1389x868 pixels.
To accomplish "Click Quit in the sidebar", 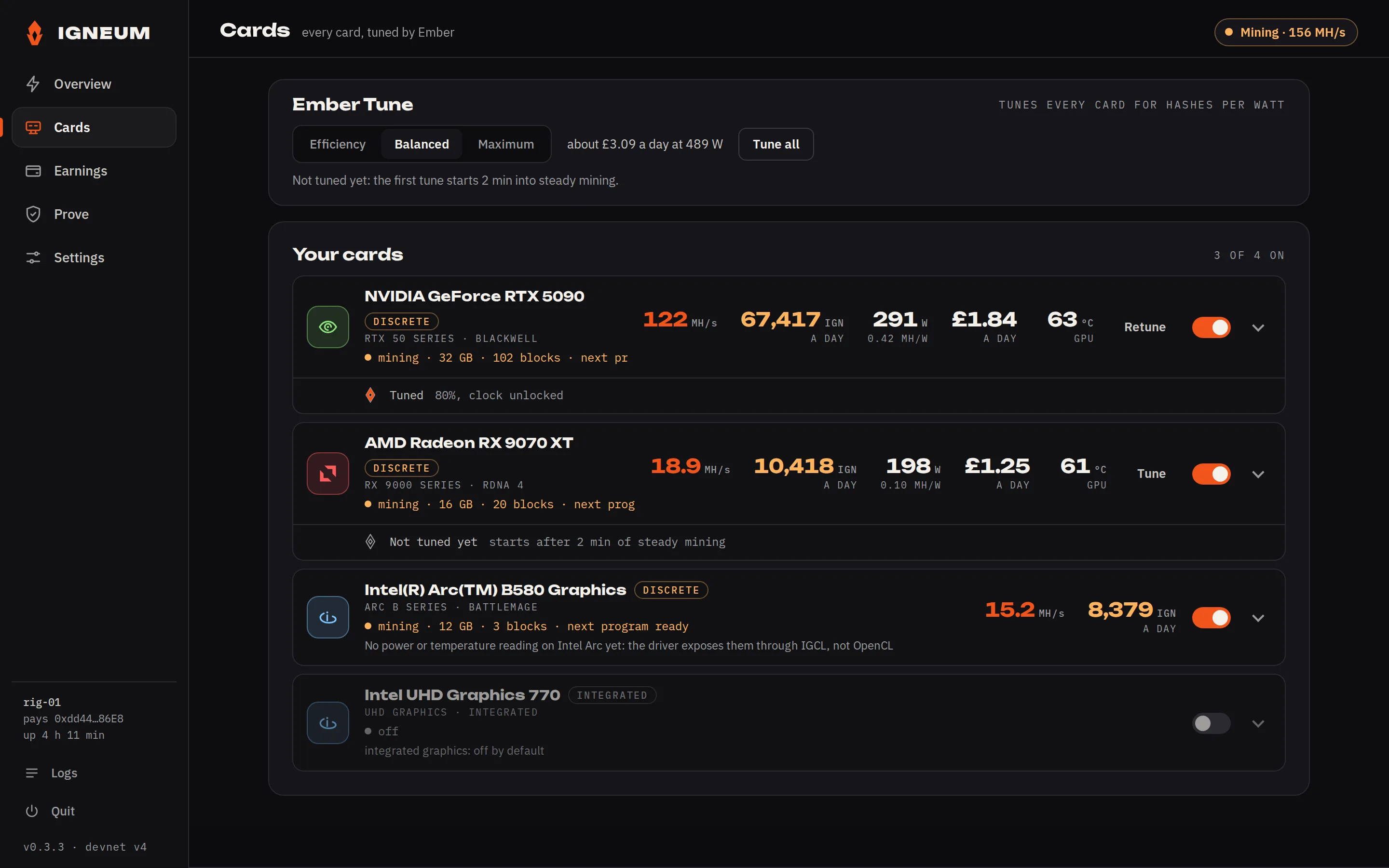I will coord(94,811).
